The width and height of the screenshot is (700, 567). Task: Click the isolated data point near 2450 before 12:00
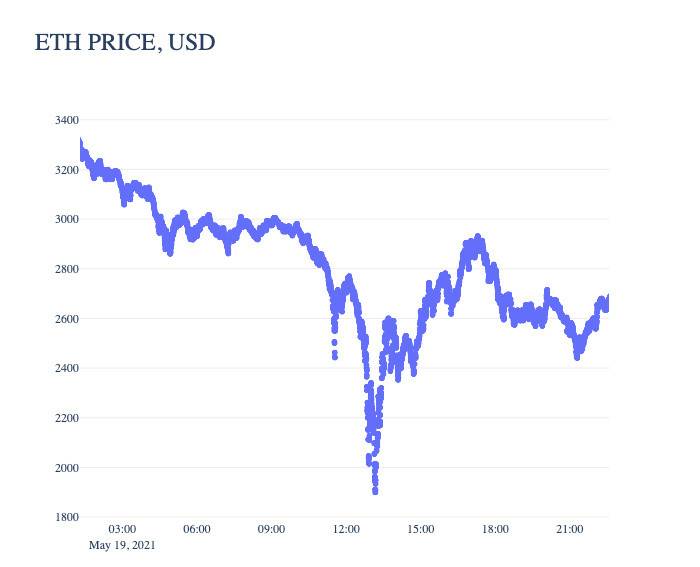click(335, 356)
